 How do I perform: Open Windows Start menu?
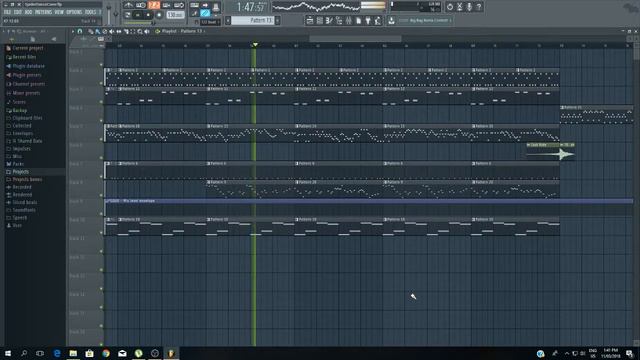[8, 353]
